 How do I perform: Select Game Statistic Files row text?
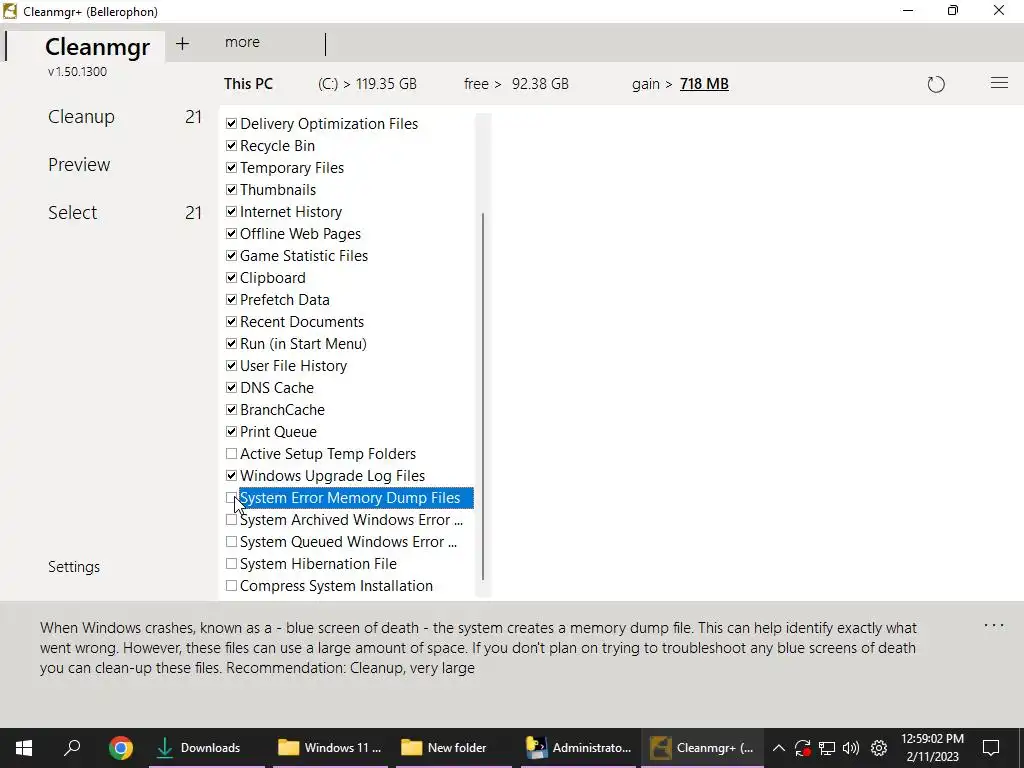[304, 256]
